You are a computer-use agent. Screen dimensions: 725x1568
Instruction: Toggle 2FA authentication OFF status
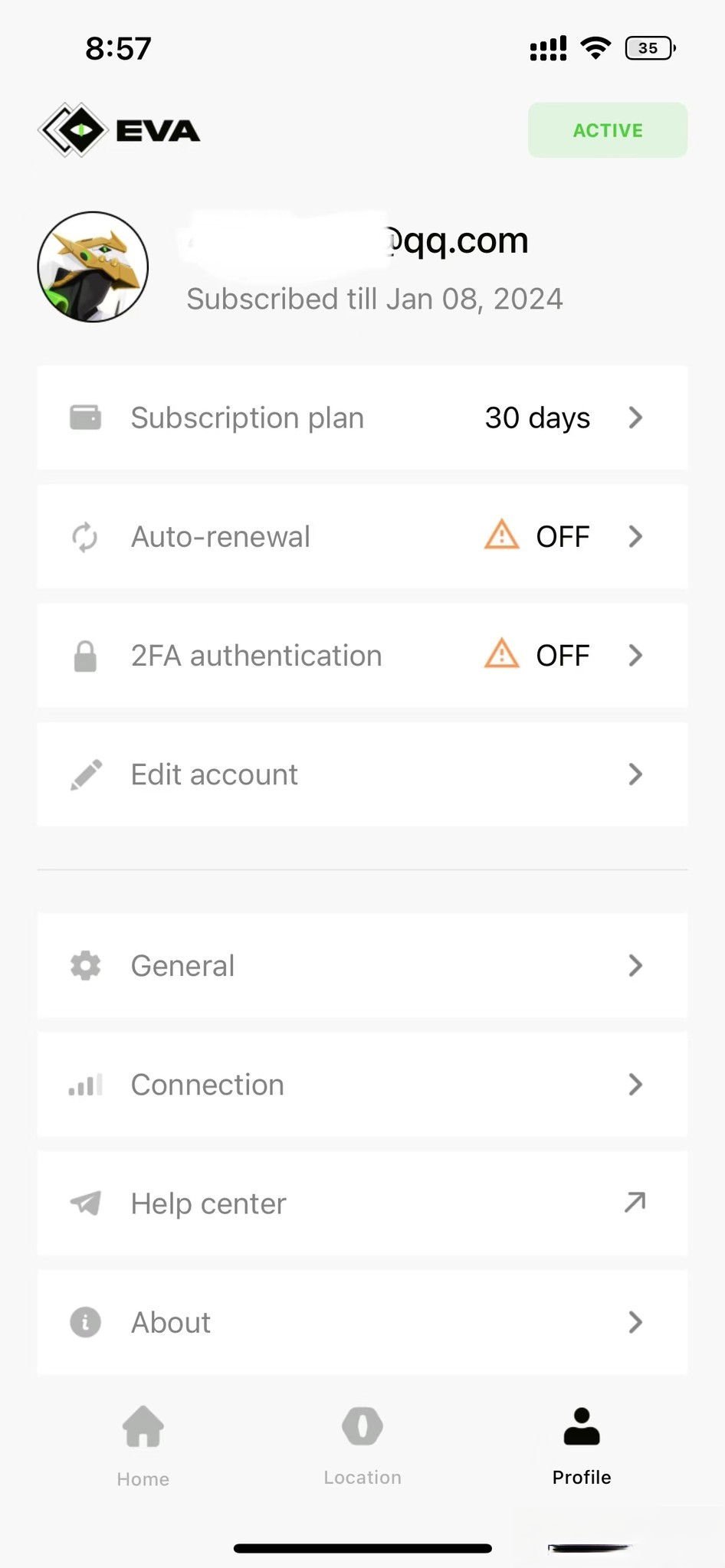[562, 656]
